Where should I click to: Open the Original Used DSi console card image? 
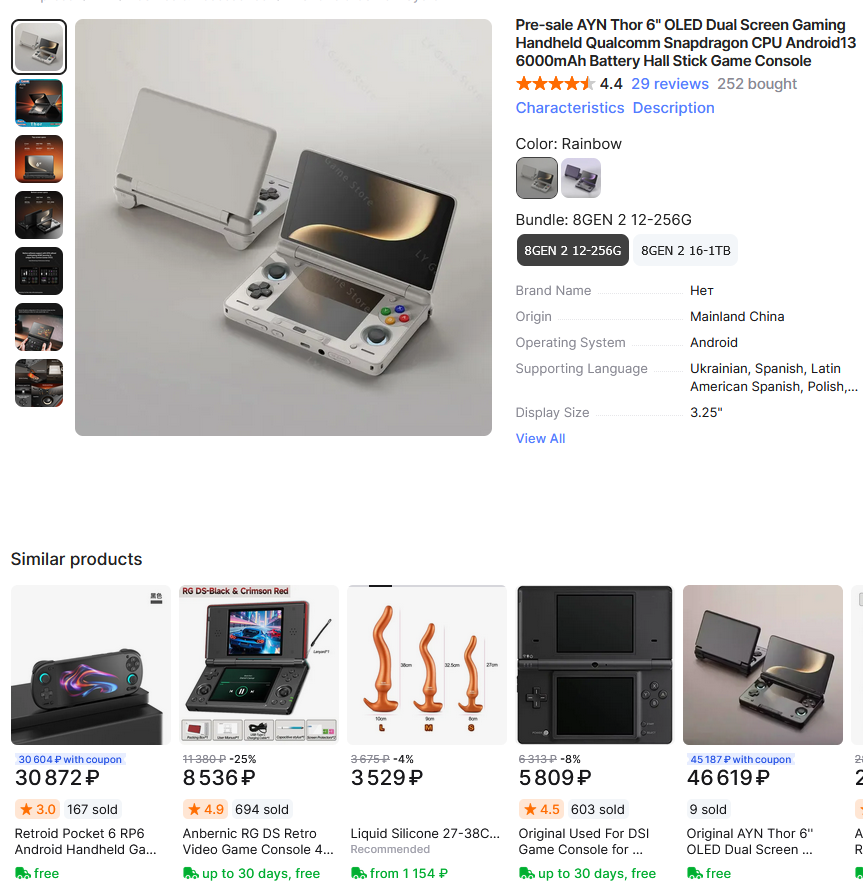595,665
